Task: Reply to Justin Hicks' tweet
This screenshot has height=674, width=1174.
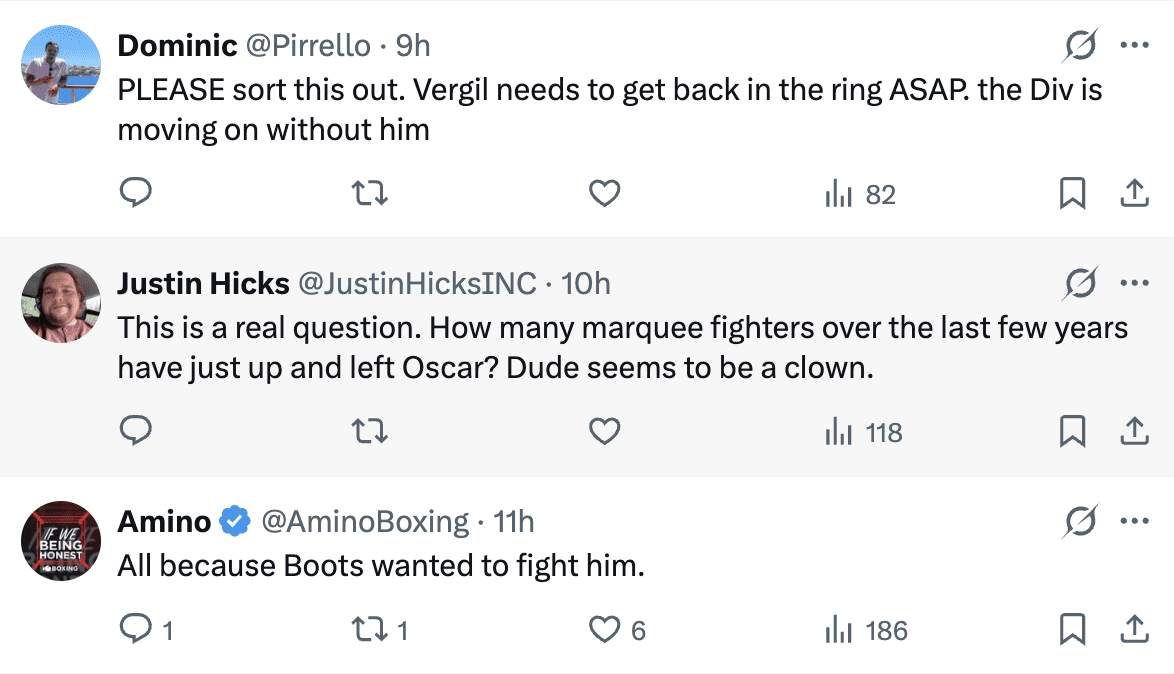Action: (x=135, y=431)
